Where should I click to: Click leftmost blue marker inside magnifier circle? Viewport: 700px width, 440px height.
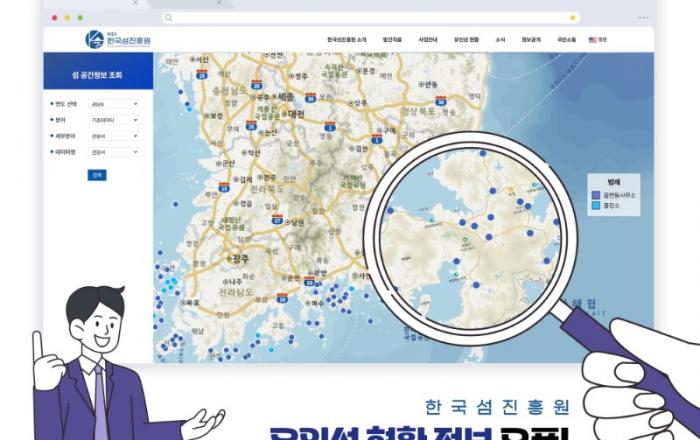[x=390, y=211]
